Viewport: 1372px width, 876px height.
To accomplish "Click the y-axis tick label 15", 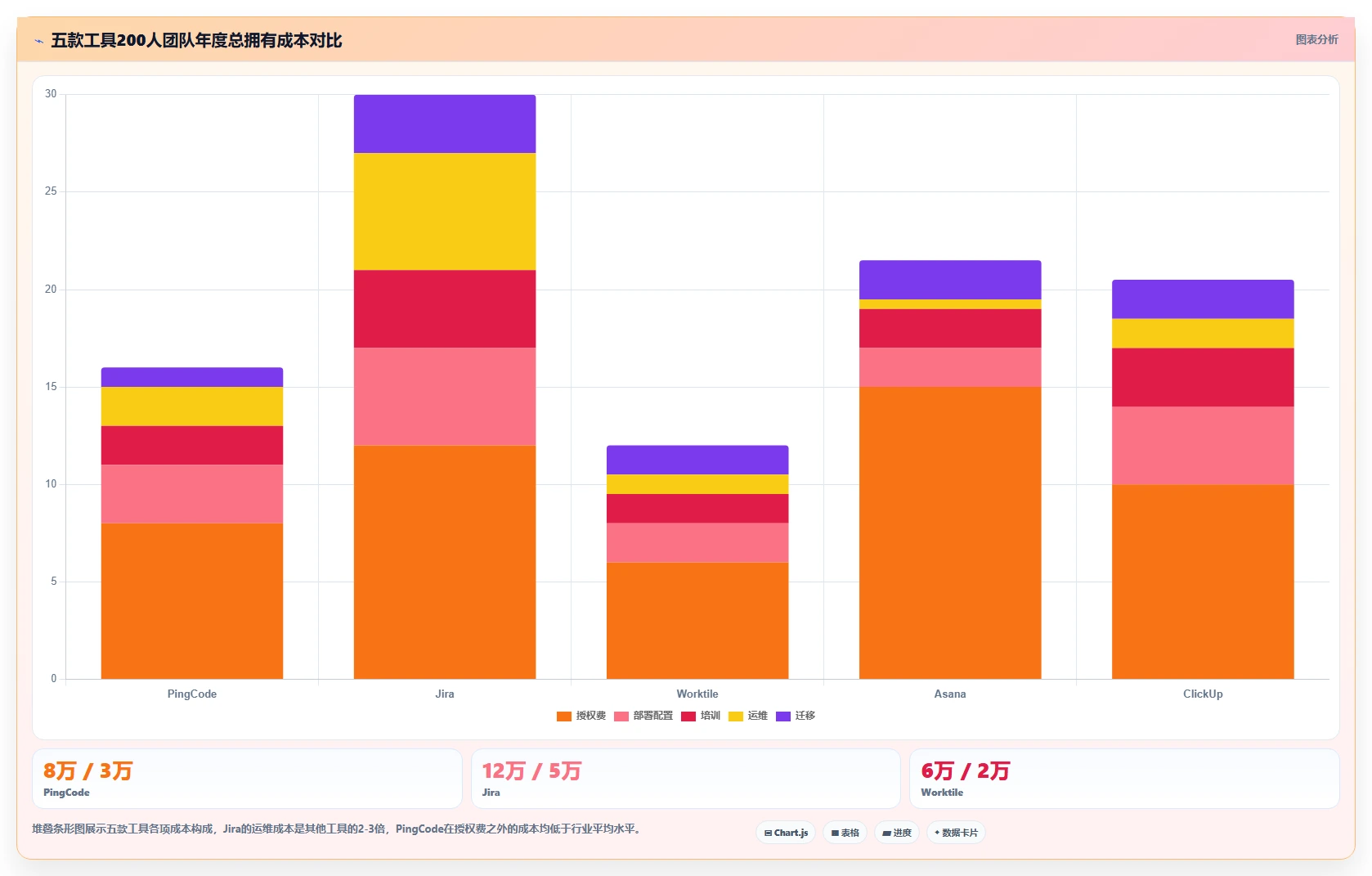I will pyautogui.click(x=52, y=387).
